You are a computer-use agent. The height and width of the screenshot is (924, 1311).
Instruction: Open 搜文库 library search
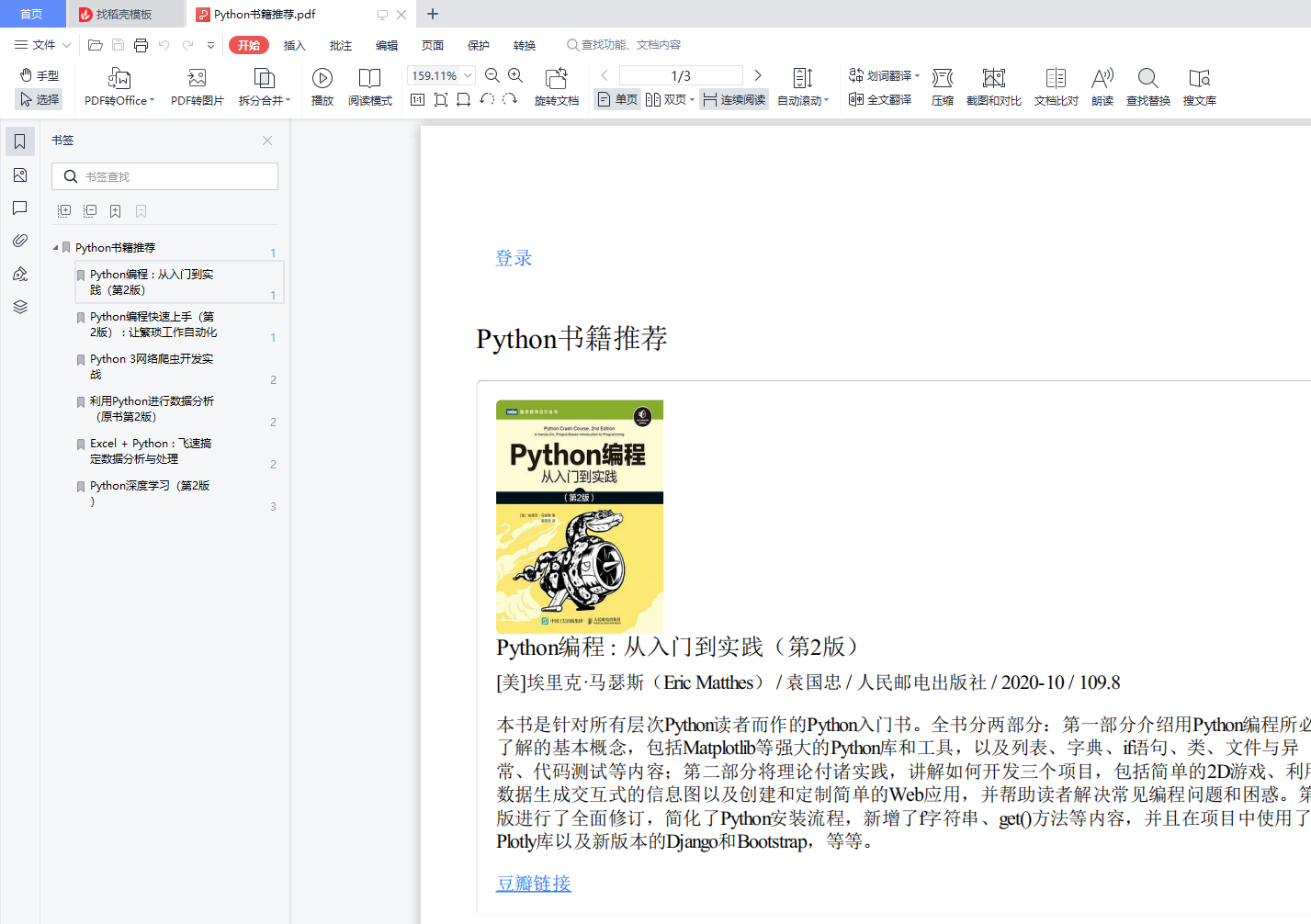[x=1200, y=87]
